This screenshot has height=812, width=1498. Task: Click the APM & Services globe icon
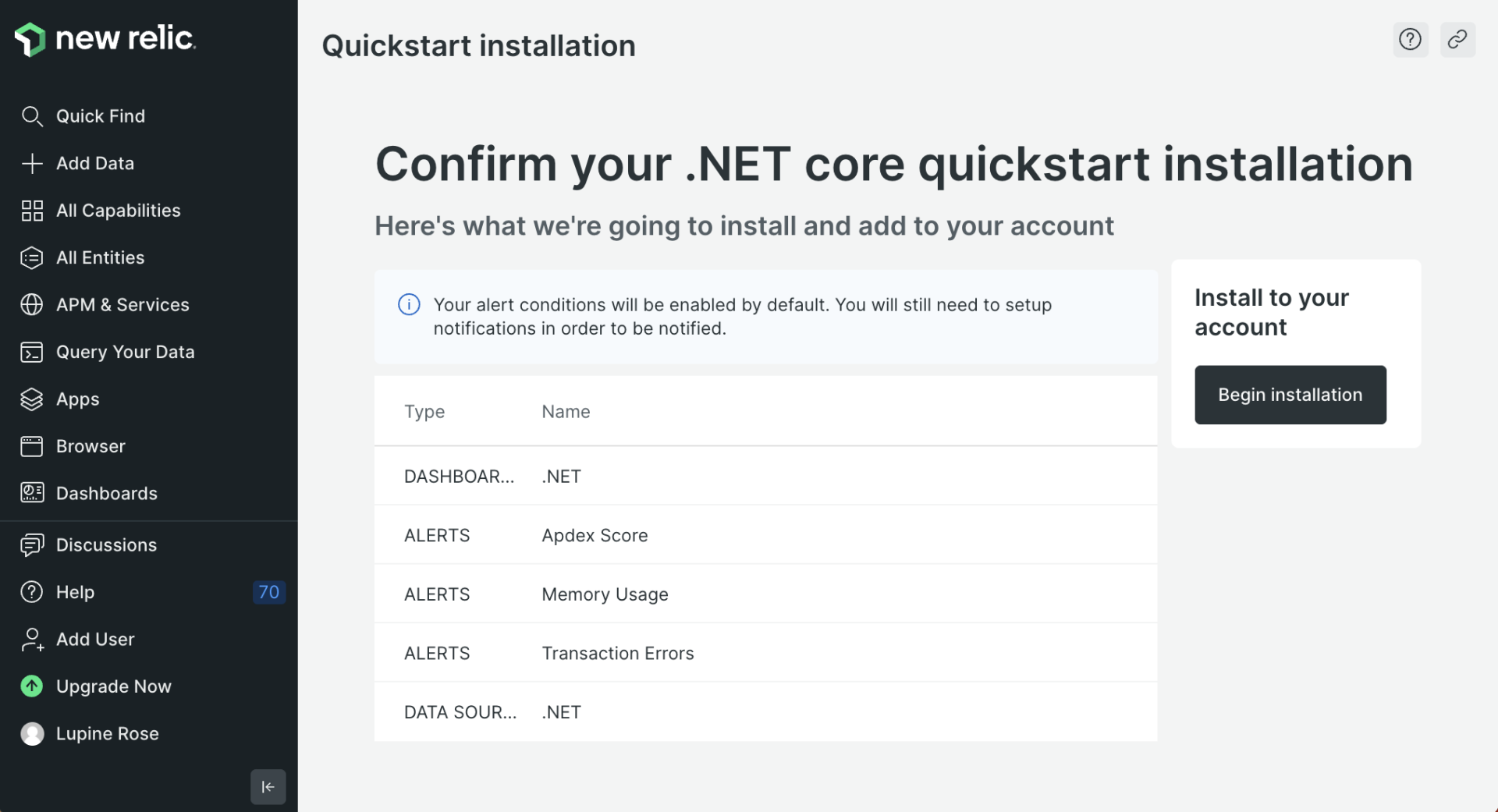pyautogui.click(x=32, y=304)
